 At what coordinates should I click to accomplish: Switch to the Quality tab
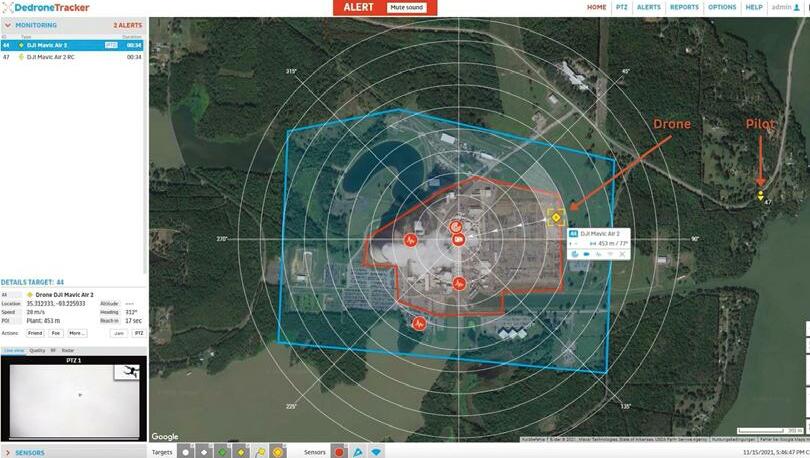coord(37,350)
